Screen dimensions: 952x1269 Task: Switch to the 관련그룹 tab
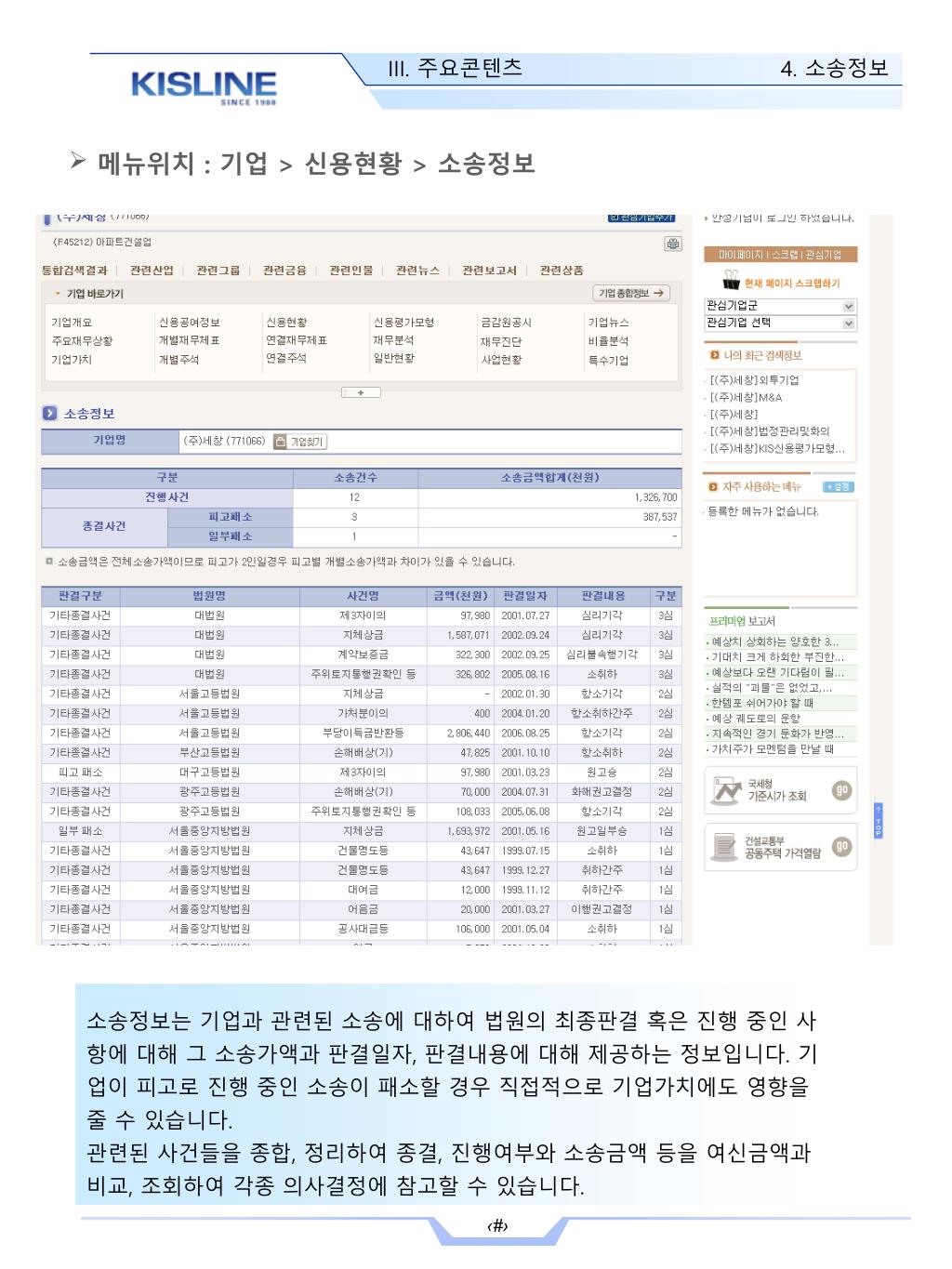tap(218, 271)
